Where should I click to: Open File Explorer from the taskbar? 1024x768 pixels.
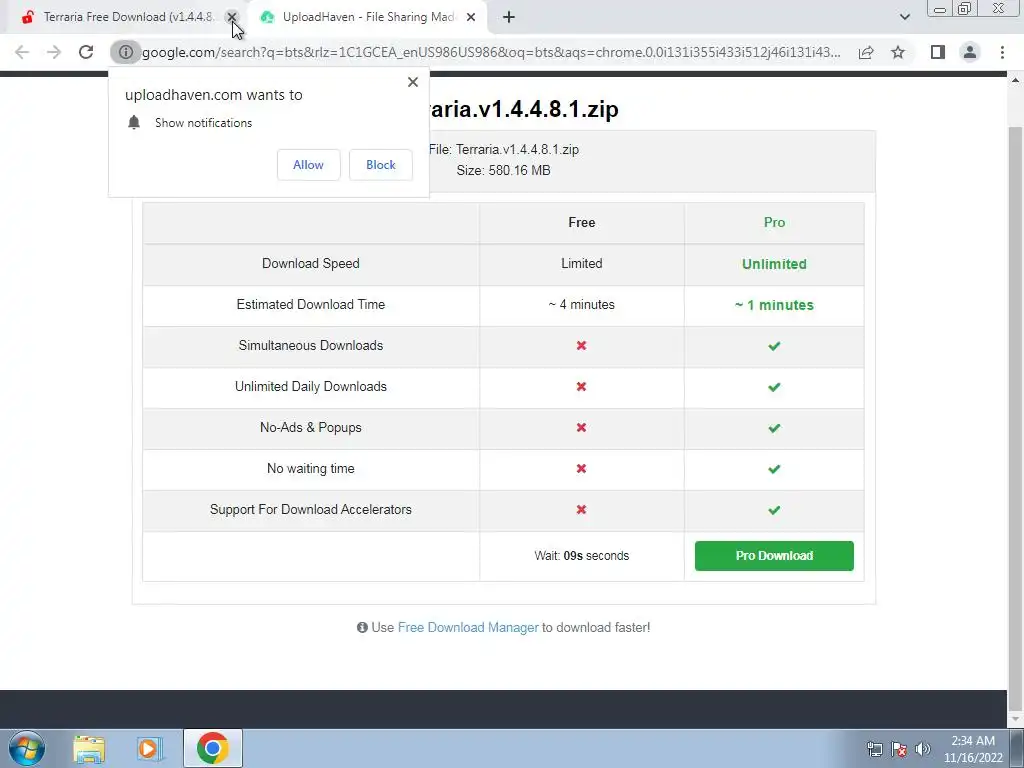(89, 749)
